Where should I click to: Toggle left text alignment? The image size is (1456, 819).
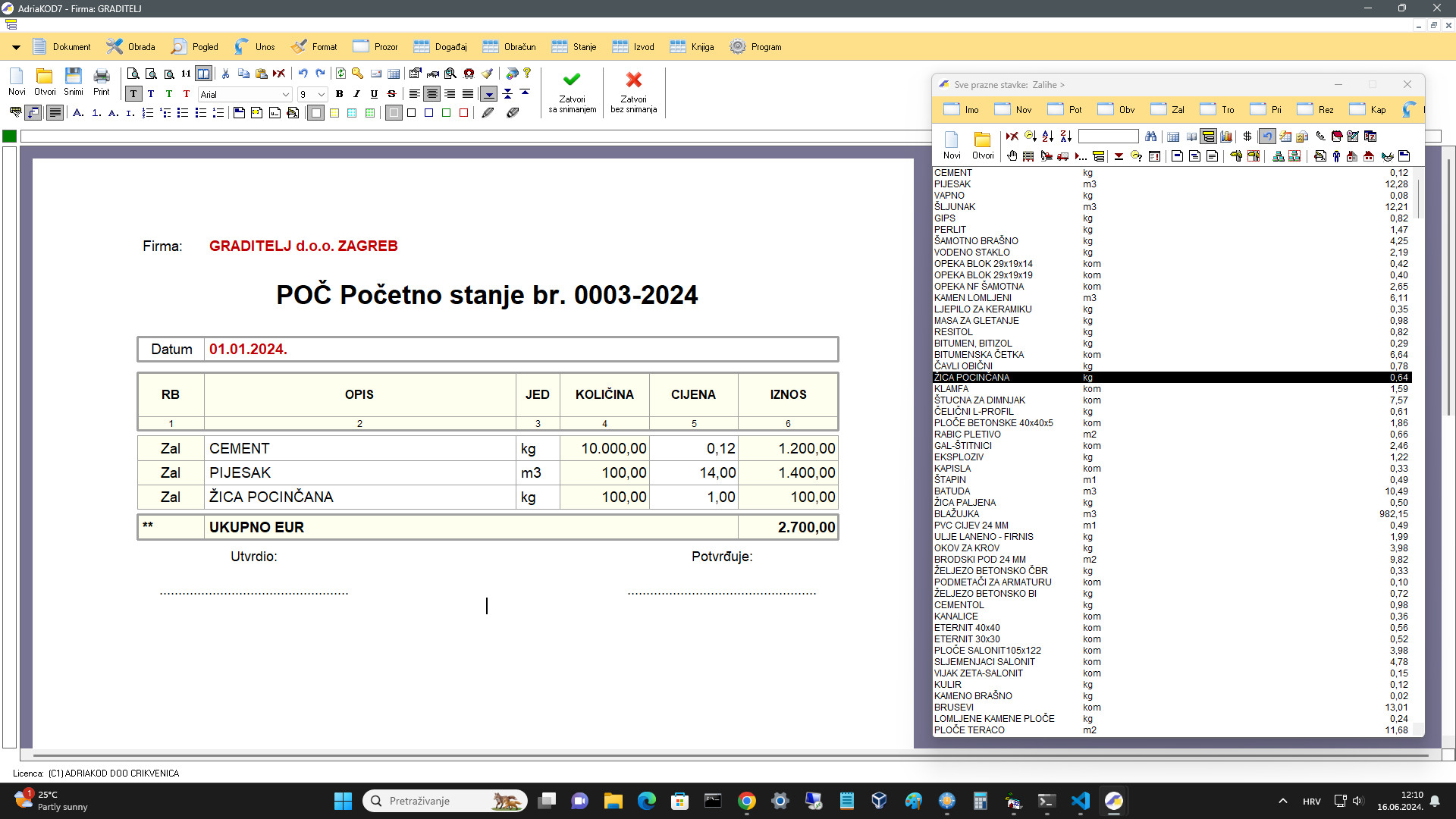(414, 94)
